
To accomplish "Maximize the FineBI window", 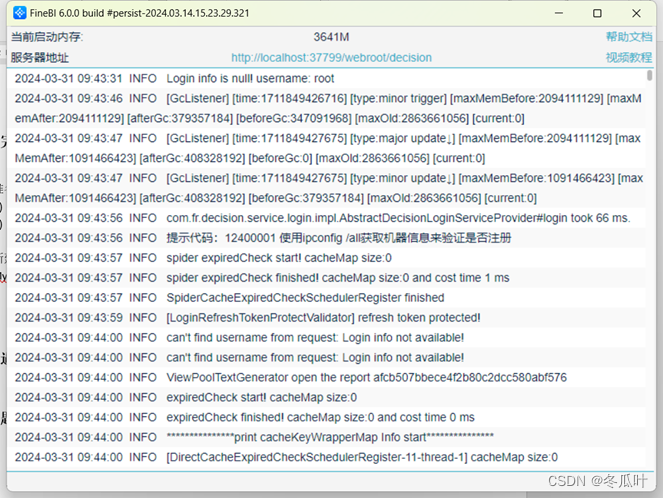I will point(597,13).
